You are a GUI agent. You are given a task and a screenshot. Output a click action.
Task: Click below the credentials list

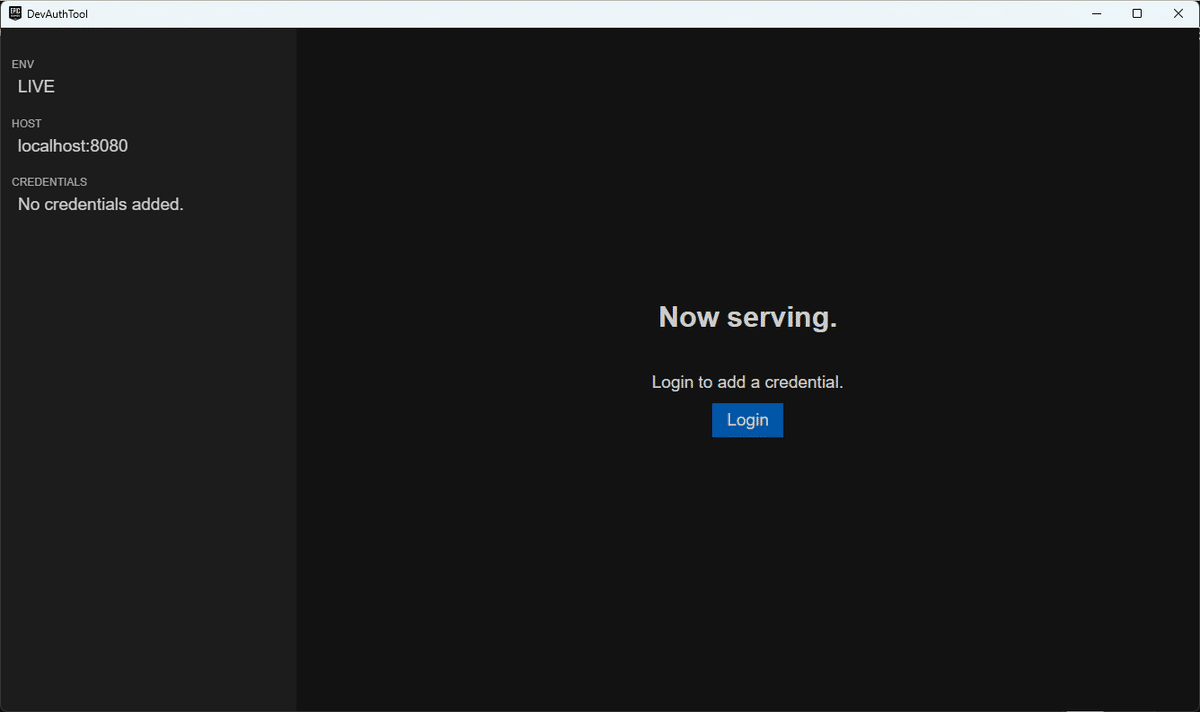[x=148, y=300]
